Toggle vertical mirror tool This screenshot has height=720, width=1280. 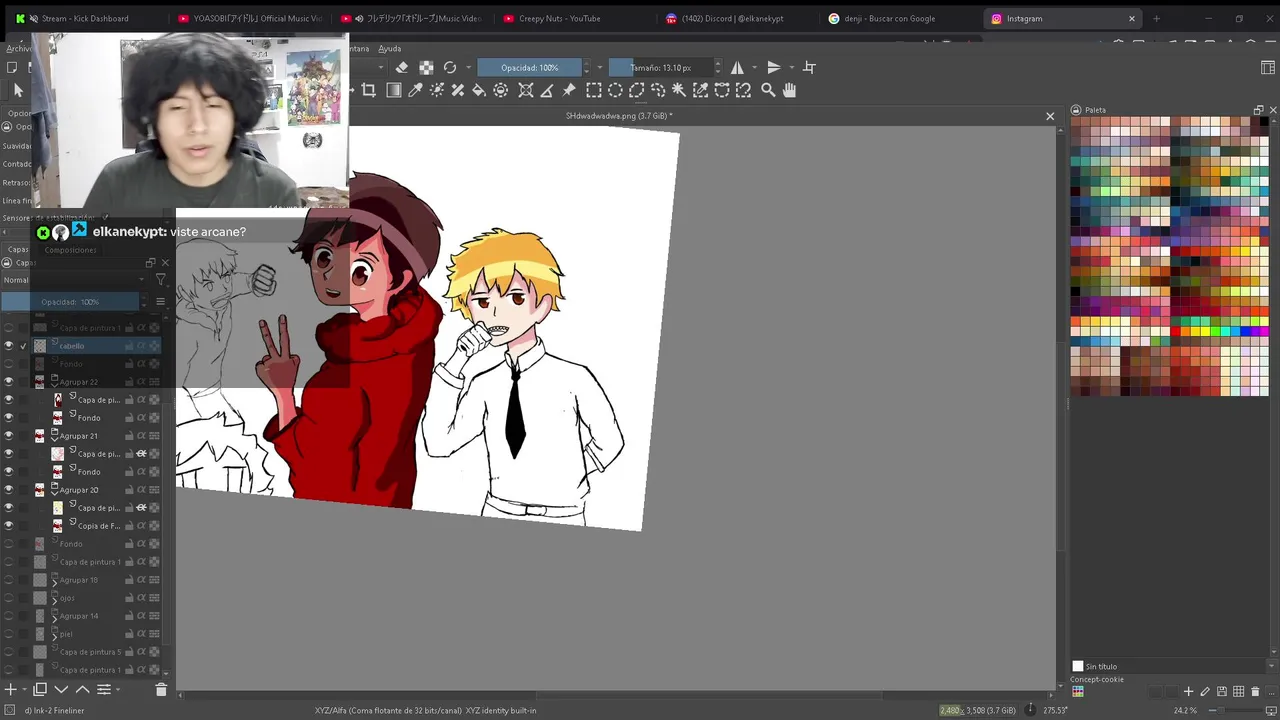tap(773, 67)
